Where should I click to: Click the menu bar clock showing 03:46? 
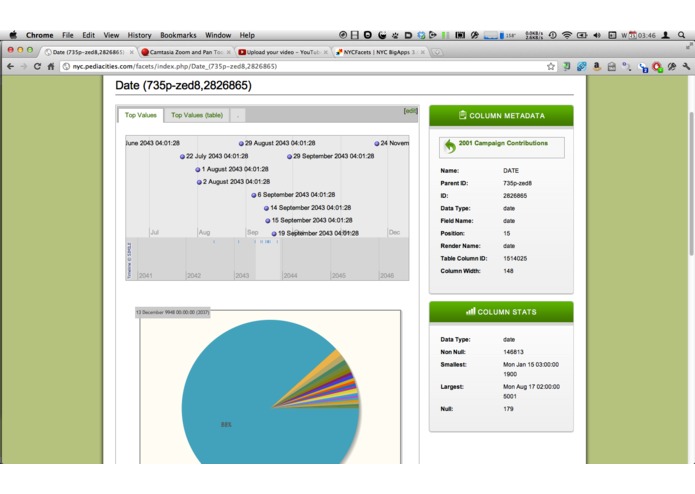point(646,35)
